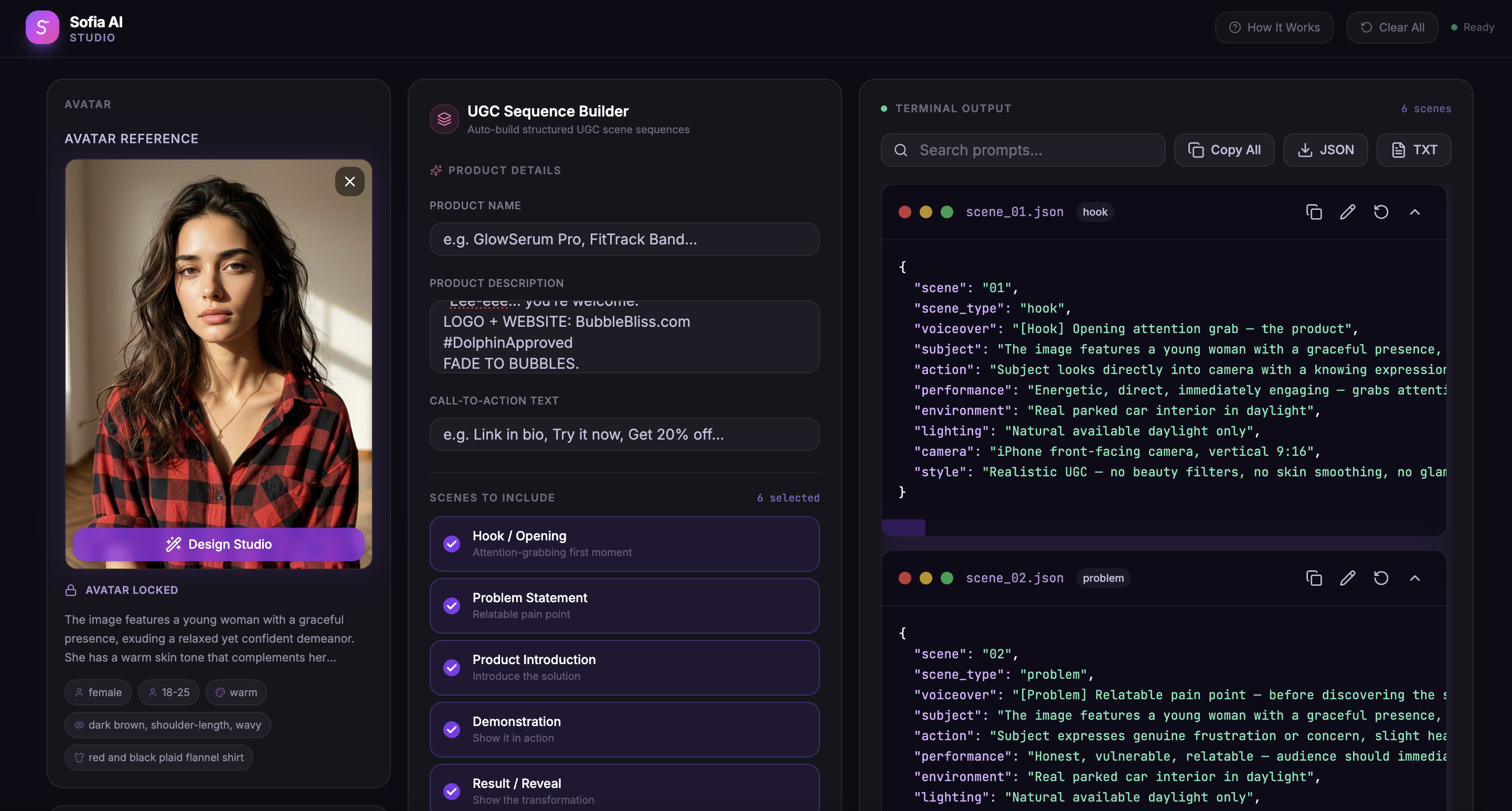Click the 6 selected counter text
The width and height of the screenshot is (1512, 811).
pyautogui.click(x=787, y=498)
